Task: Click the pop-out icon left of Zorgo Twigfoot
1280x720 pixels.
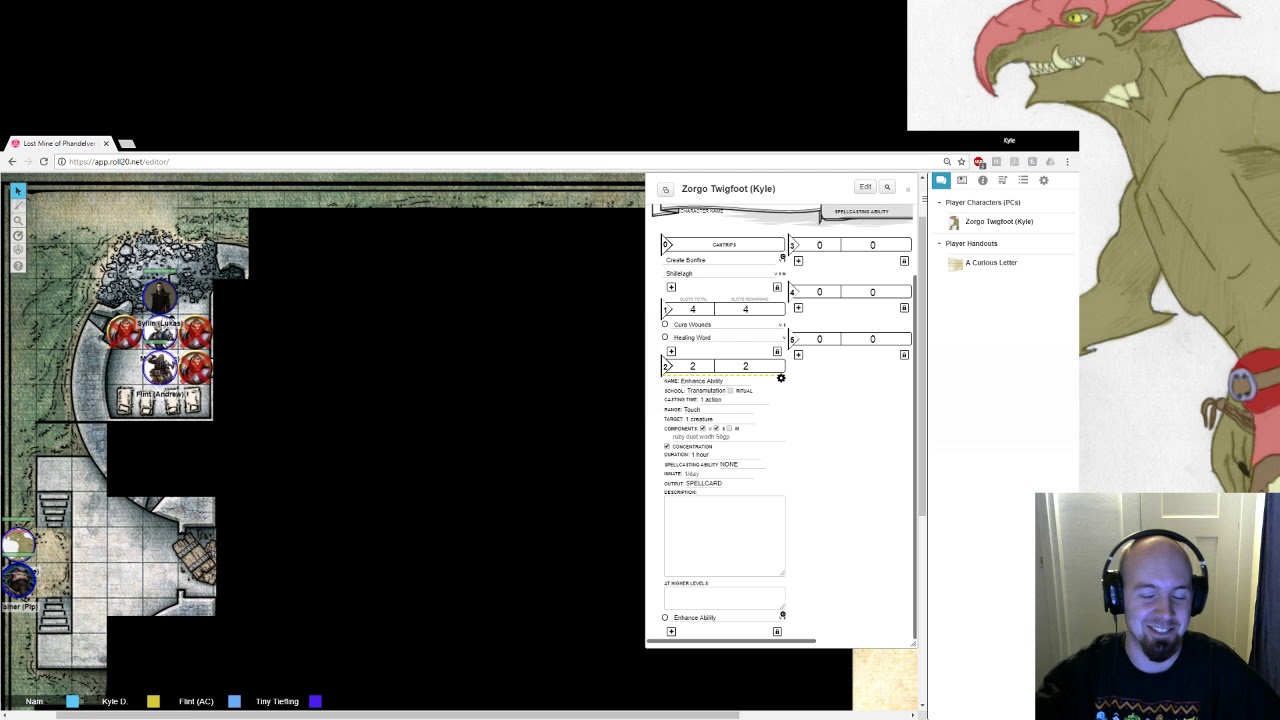Action: point(666,189)
